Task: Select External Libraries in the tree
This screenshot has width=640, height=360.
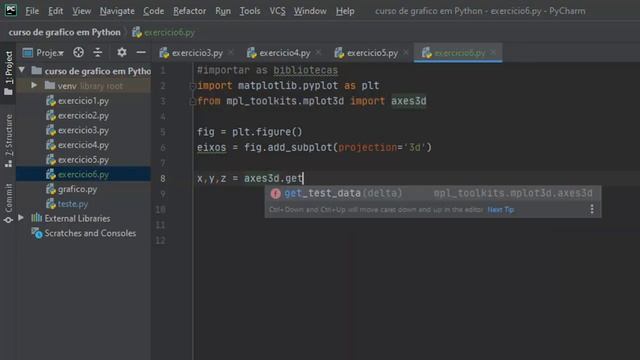Action: pyautogui.click(x=71, y=218)
